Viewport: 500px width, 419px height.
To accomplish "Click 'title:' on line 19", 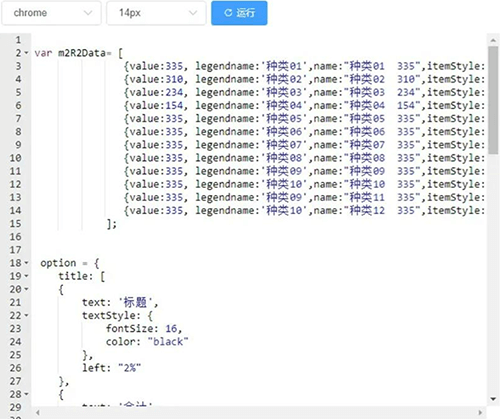I will click(x=76, y=276).
